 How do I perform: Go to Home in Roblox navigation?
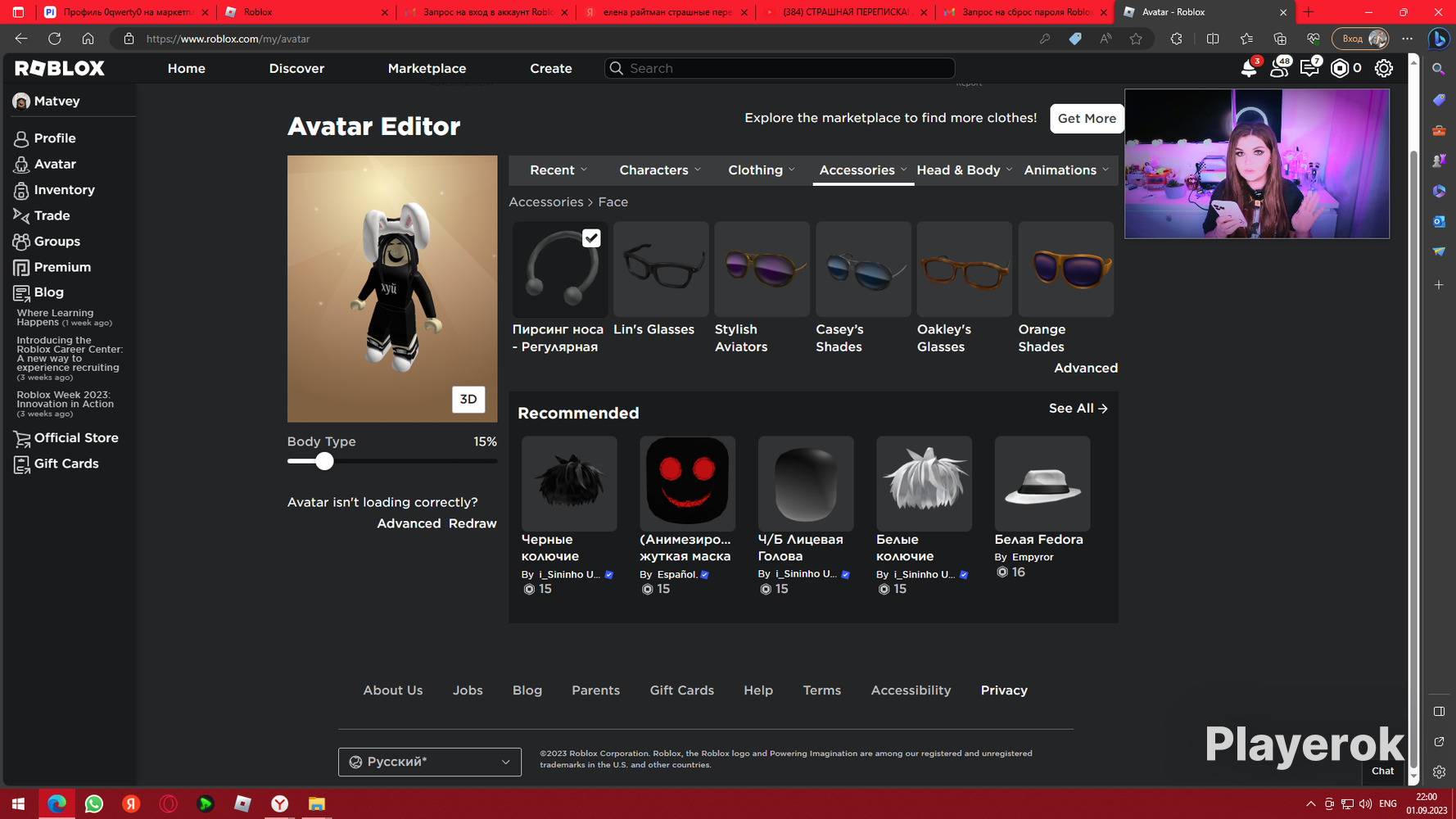click(187, 69)
